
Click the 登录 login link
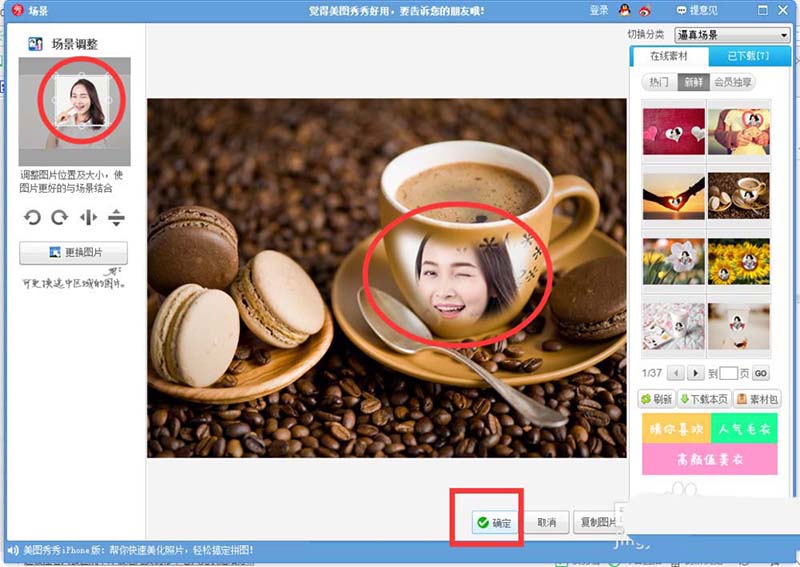pos(599,10)
